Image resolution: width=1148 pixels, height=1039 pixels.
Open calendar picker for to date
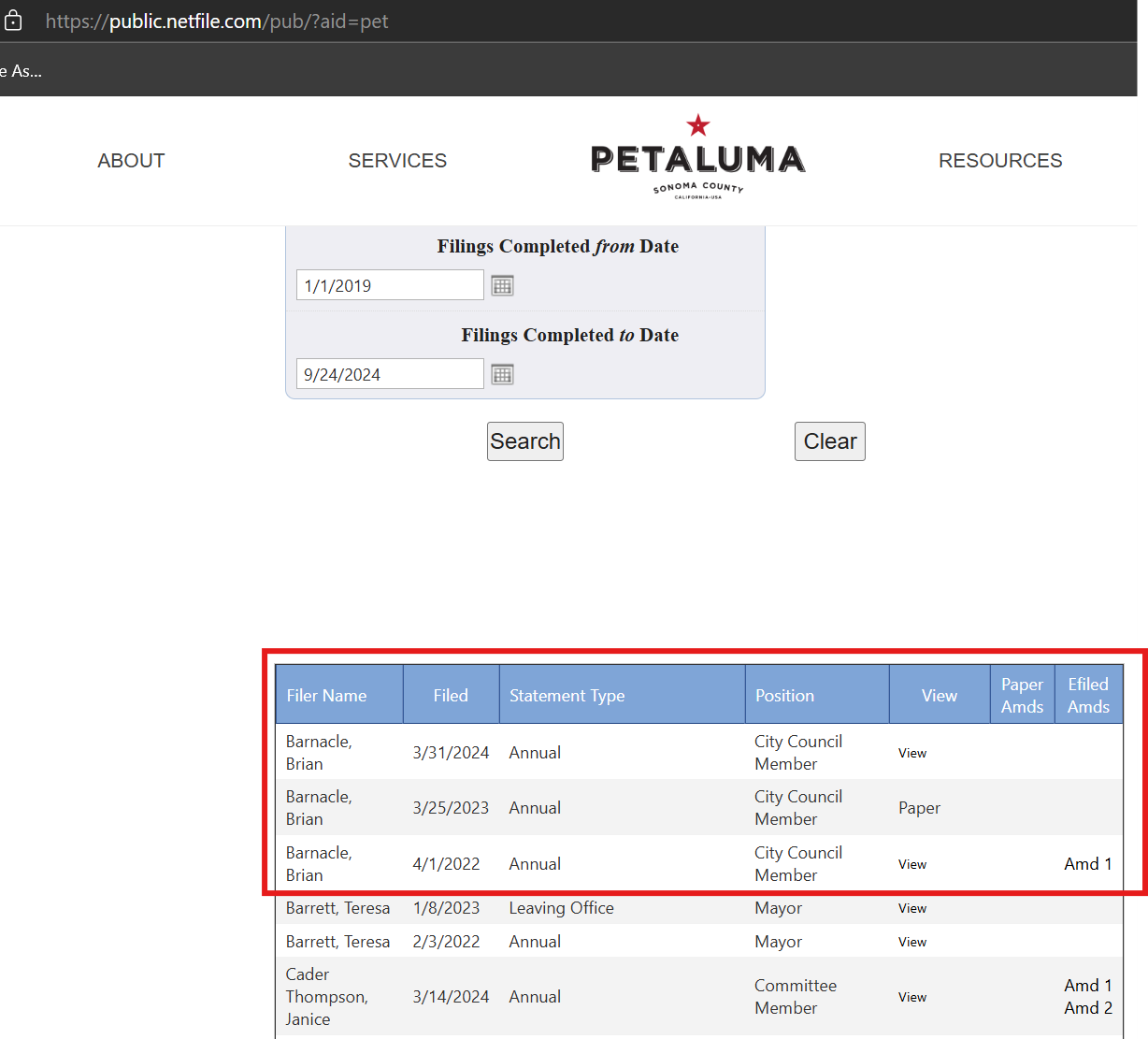pos(502,374)
